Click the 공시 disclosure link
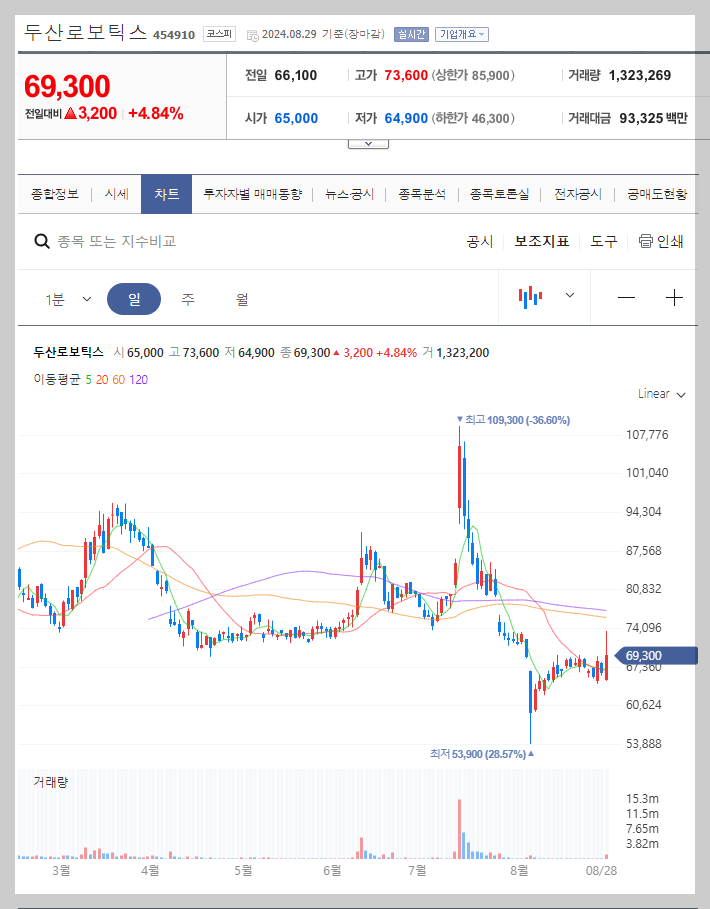This screenshot has width=710, height=909. pos(479,241)
